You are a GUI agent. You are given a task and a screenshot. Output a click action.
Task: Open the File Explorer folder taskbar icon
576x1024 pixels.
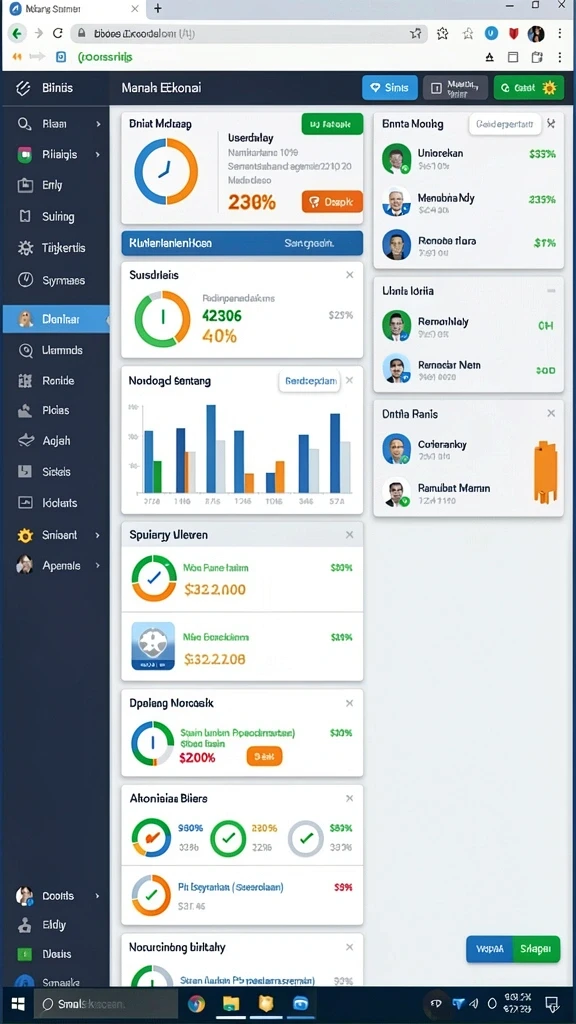pyautogui.click(x=231, y=1004)
